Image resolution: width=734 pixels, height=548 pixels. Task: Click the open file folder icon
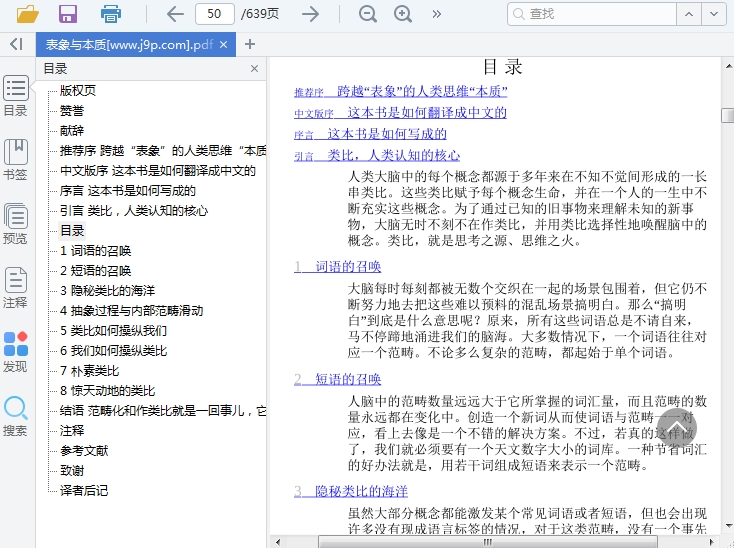pyautogui.click(x=27, y=14)
